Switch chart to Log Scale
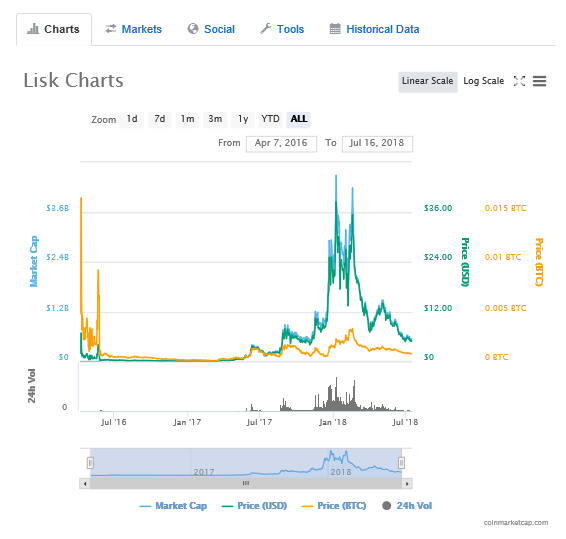The height and width of the screenshot is (539, 566). 483,81
